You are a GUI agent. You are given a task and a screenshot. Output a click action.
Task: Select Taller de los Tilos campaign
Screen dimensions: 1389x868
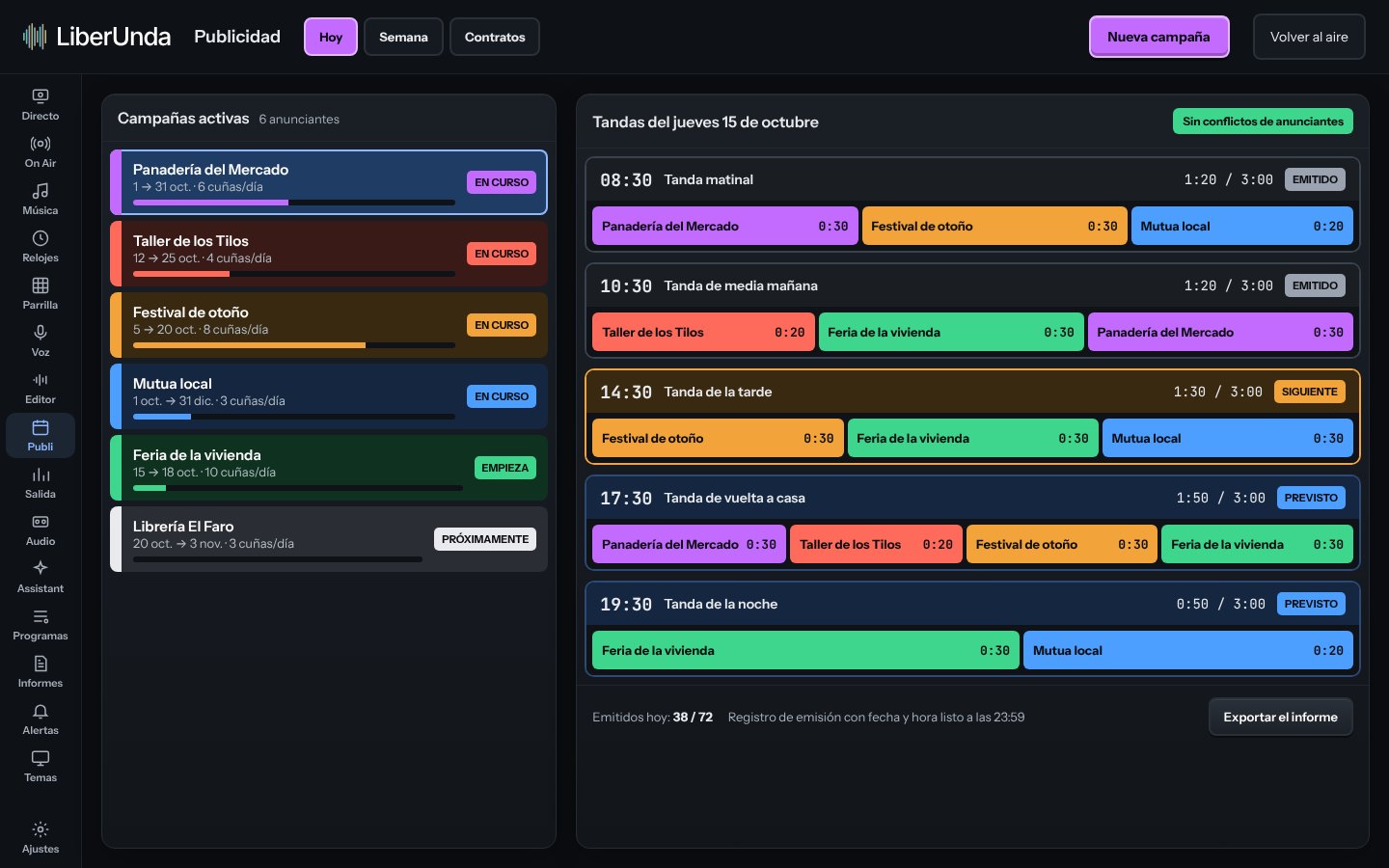329,254
